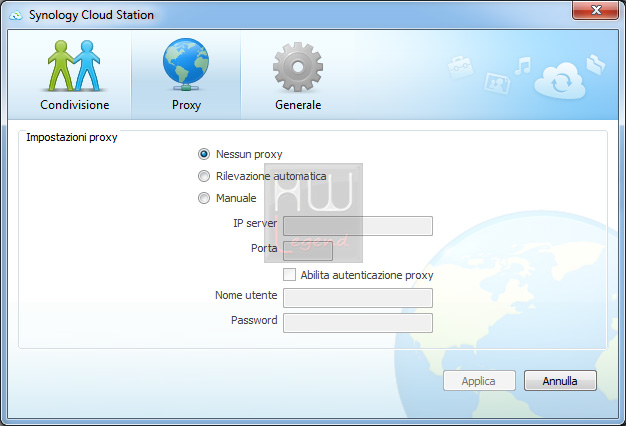The width and height of the screenshot is (626, 426).
Task: Switch to the Generale tab label
Action: 298,105
